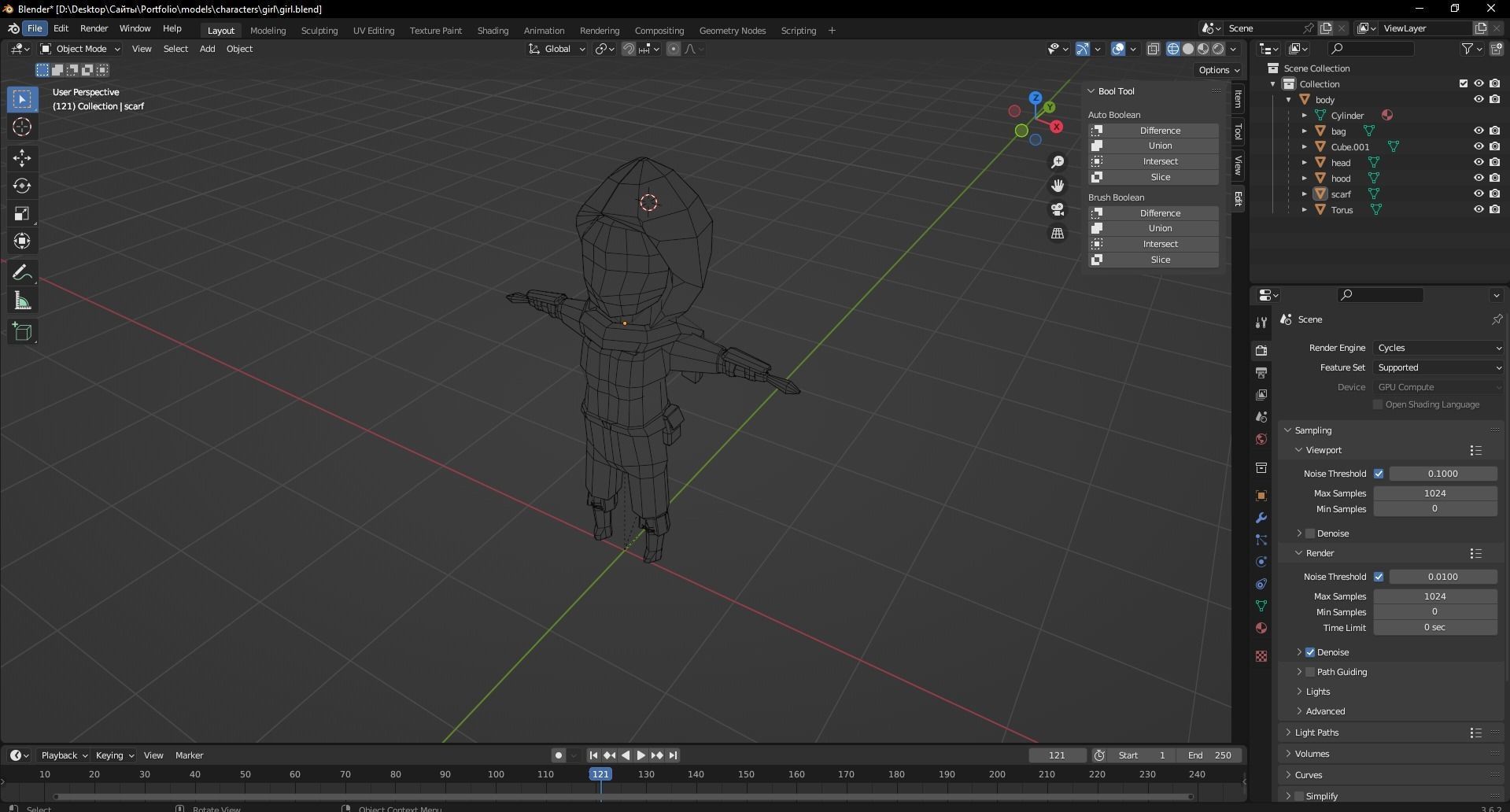Switch orthographic/perspective grid icon
The height and width of the screenshot is (812, 1510).
click(x=1058, y=234)
